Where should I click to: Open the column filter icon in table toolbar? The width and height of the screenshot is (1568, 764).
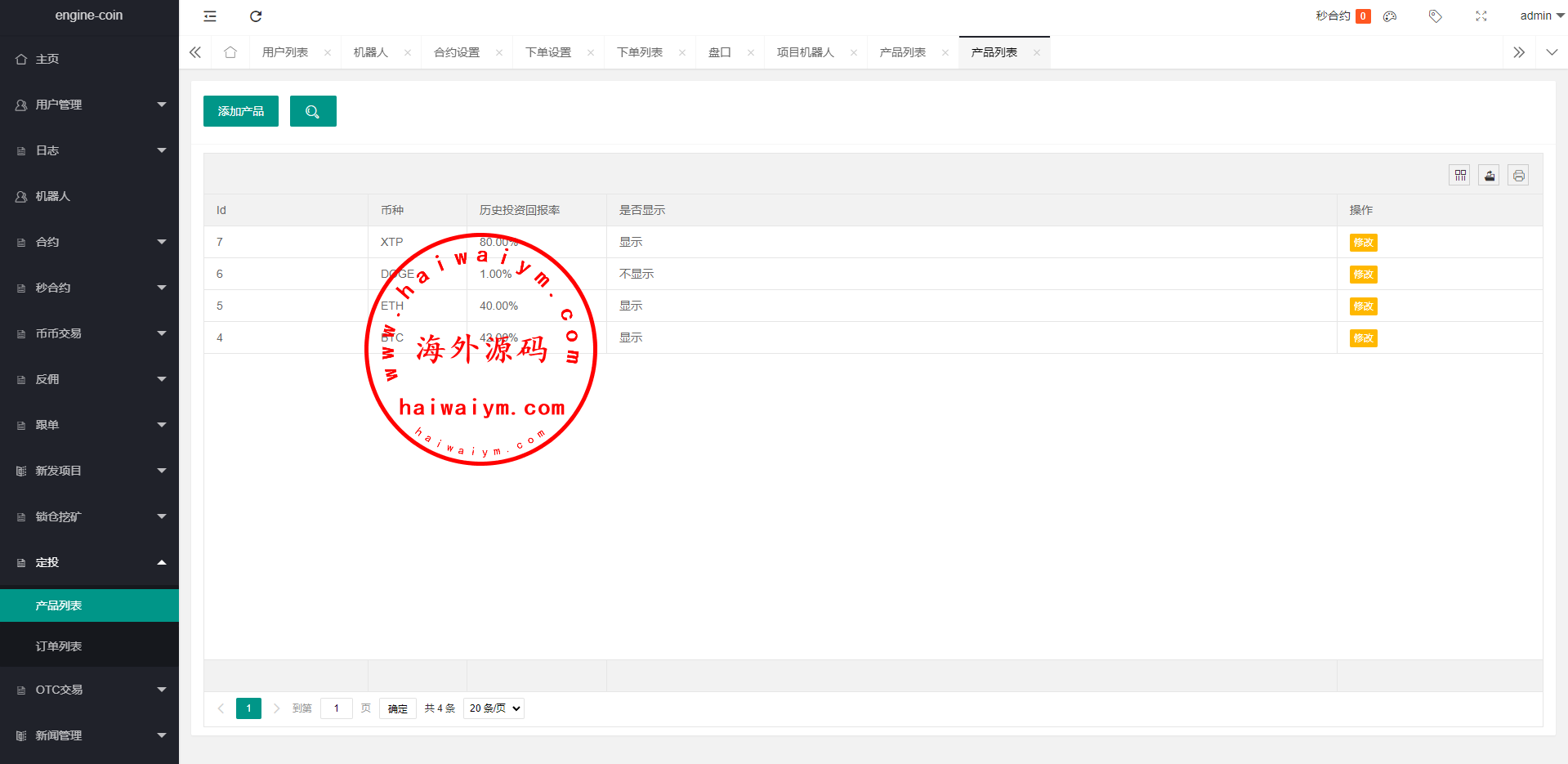[1459, 176]
